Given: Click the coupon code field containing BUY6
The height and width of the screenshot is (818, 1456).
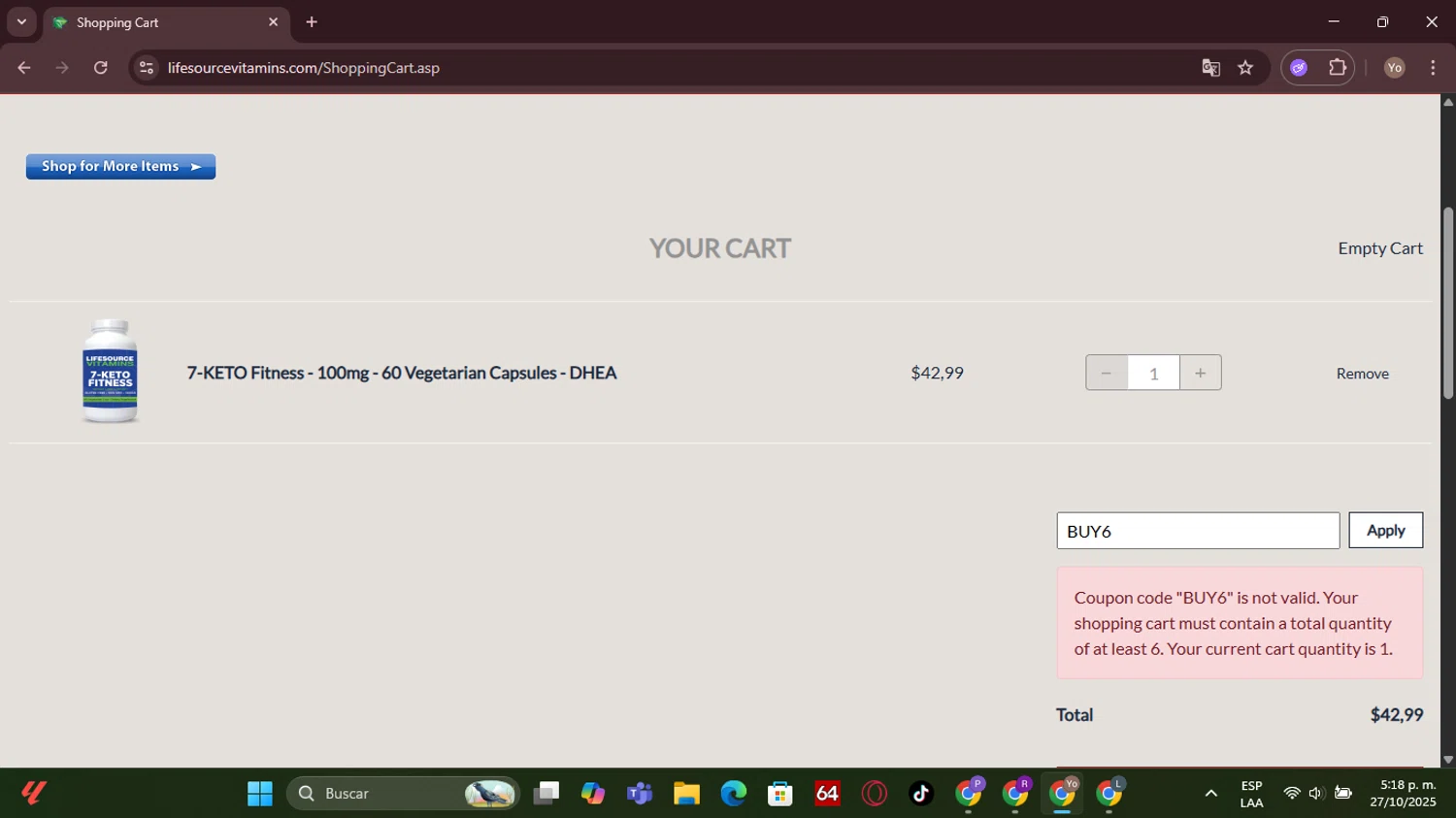Looking at the screenshot, I should 1198,531.
